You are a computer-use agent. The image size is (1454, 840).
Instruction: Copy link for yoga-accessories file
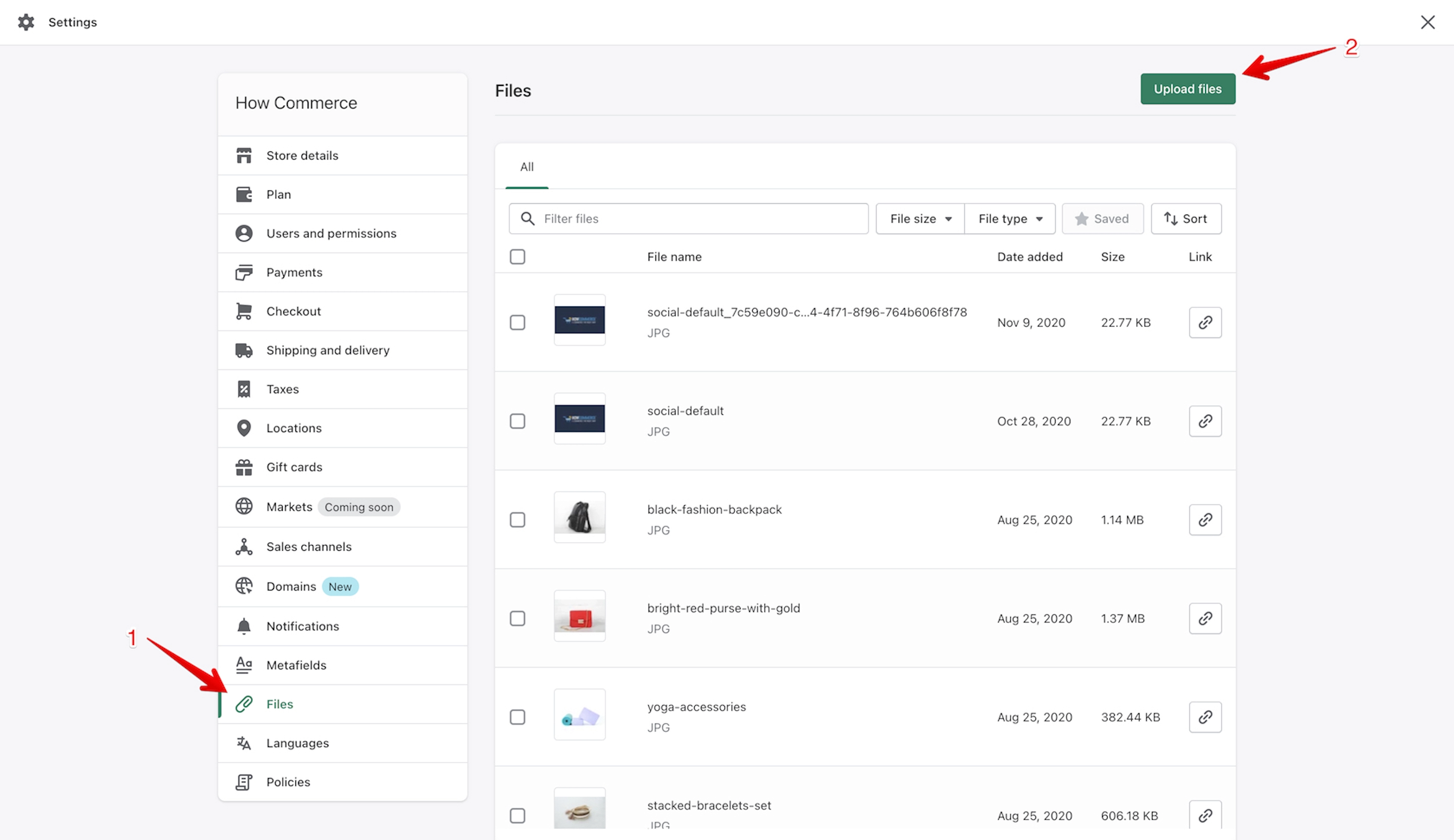click(x=1205, y=717)
